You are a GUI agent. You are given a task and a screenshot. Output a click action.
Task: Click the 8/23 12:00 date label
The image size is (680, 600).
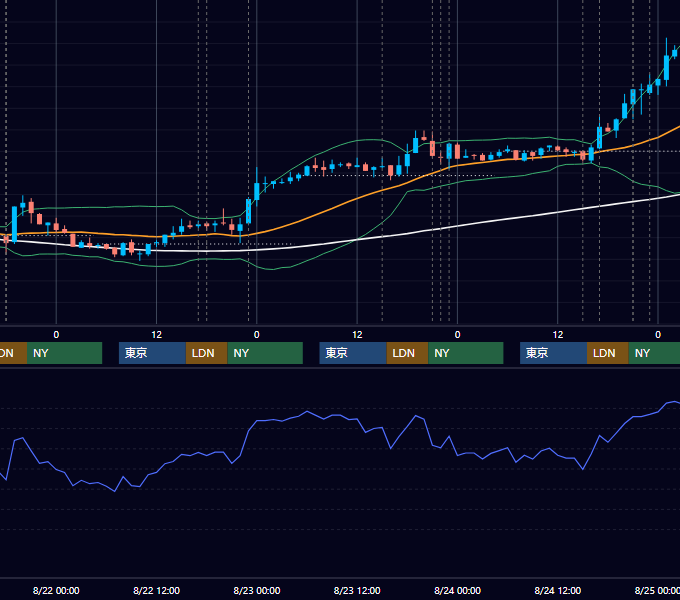coord(357,590)
